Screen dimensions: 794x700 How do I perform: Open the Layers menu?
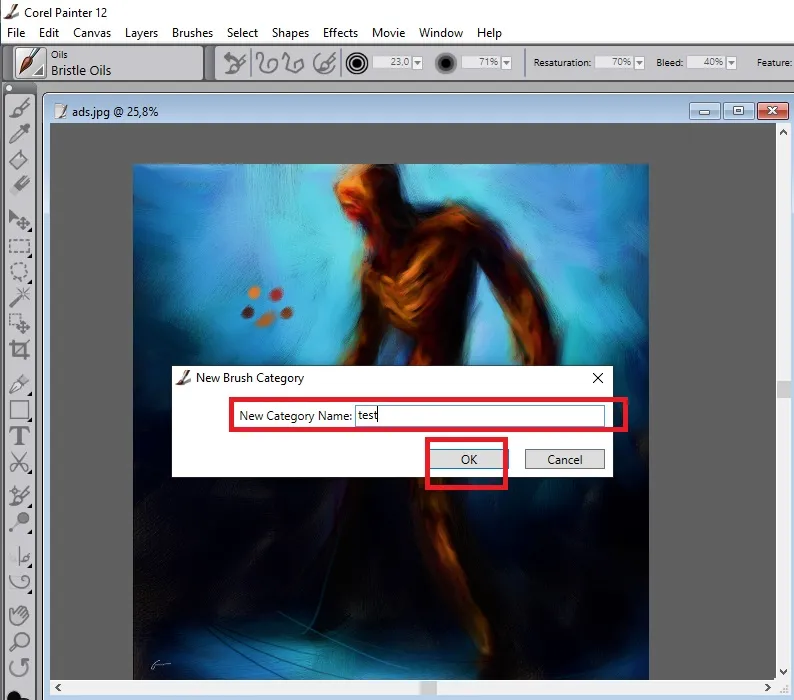141,33
